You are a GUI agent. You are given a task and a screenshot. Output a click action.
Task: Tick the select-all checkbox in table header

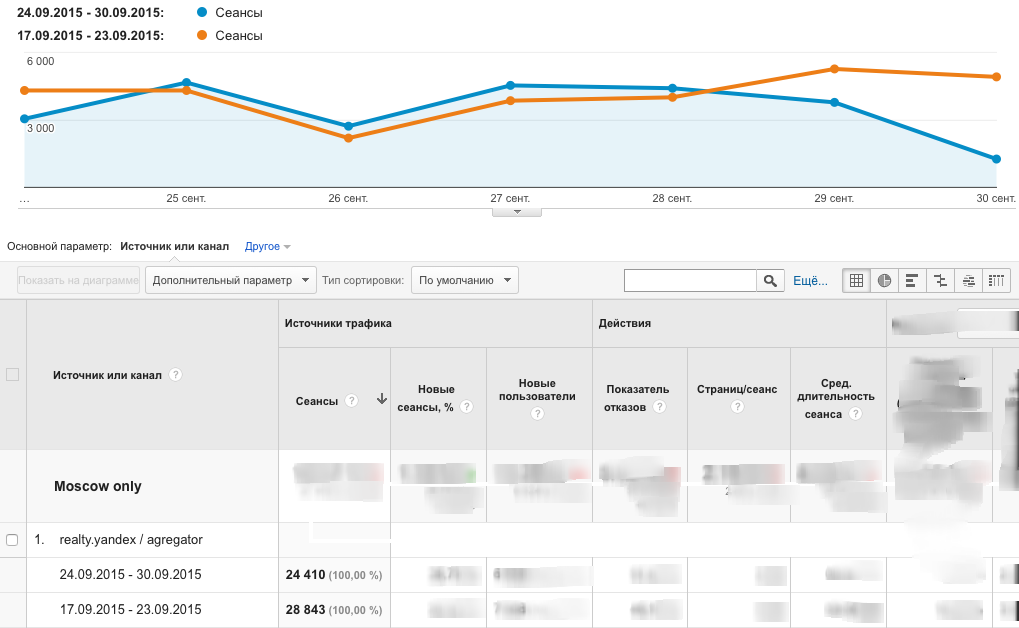(x=12, y=374)
